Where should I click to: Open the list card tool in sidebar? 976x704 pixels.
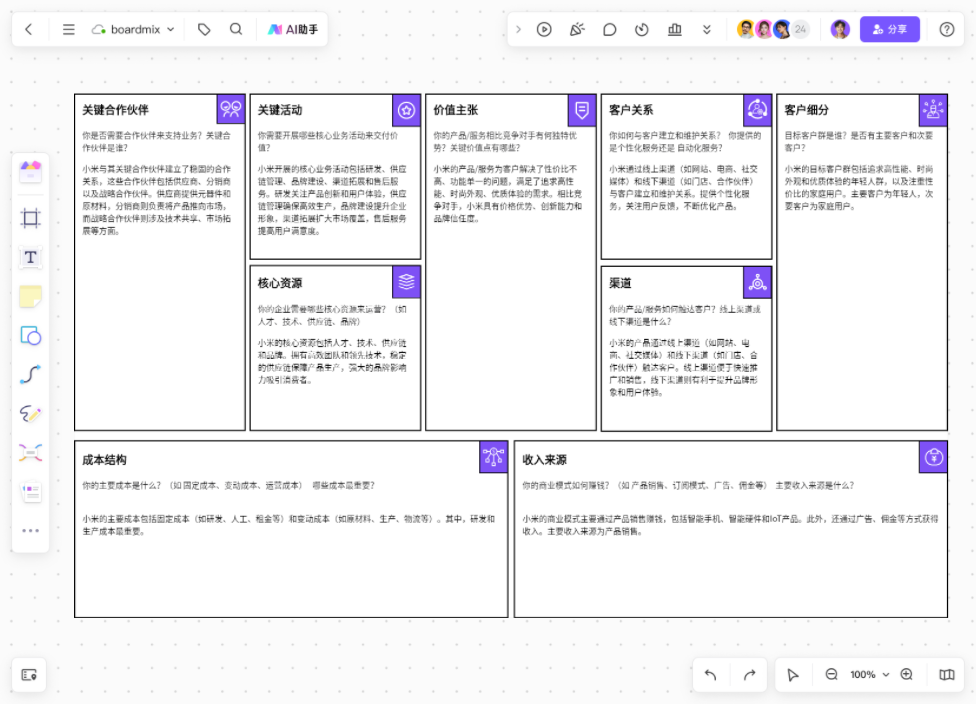point(30,492)
